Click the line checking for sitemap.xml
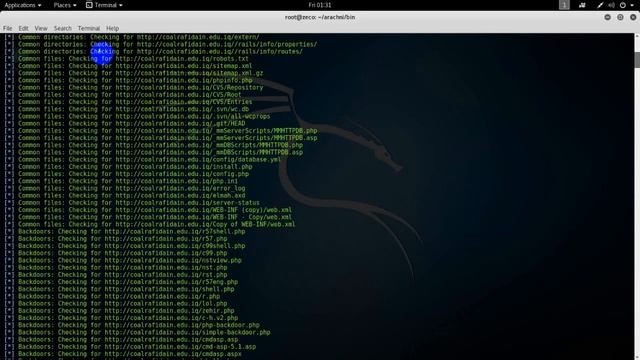640x360 pixels. click(x=128, y=66)
